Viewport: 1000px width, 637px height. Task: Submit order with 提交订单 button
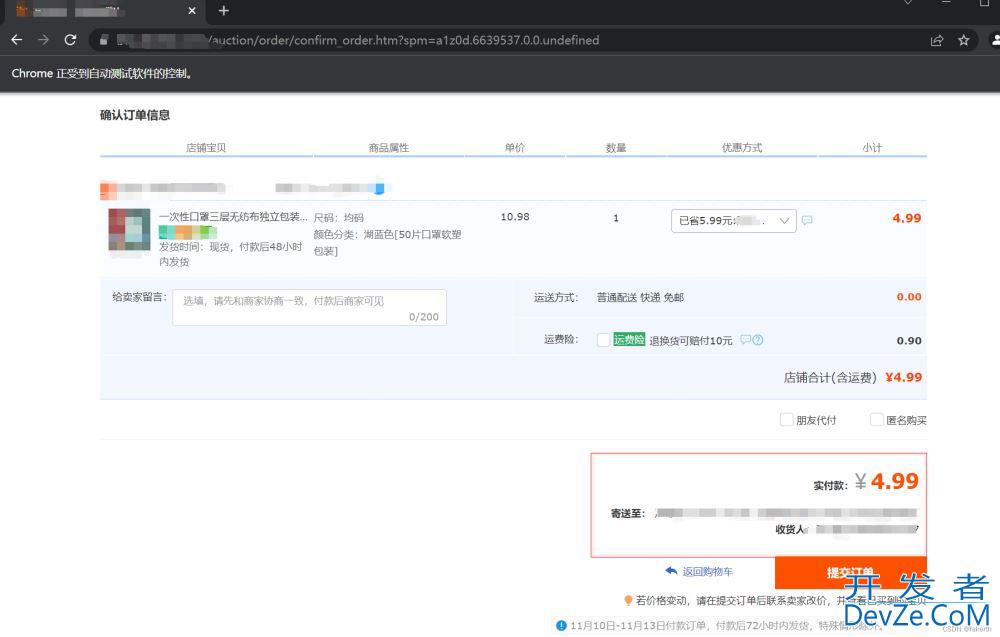click(x=851, y=572)
